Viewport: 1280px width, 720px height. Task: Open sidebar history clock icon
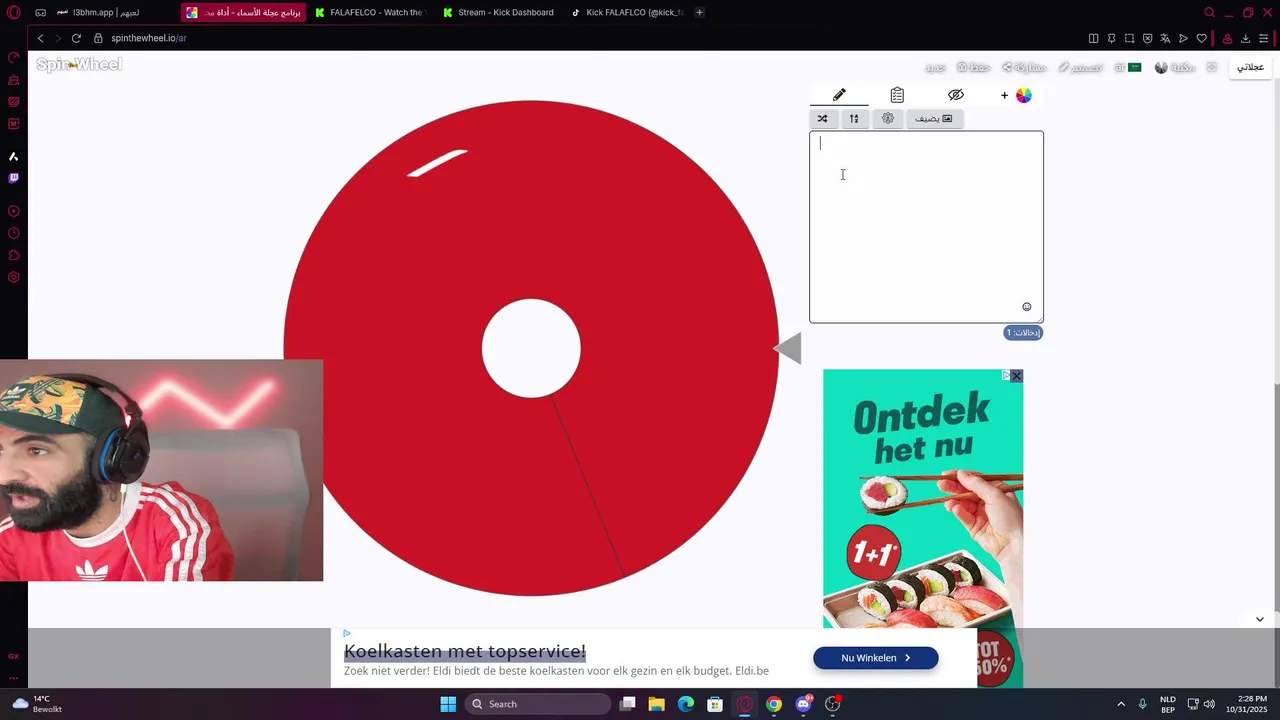pyautogui.click(x=13, y=233)
